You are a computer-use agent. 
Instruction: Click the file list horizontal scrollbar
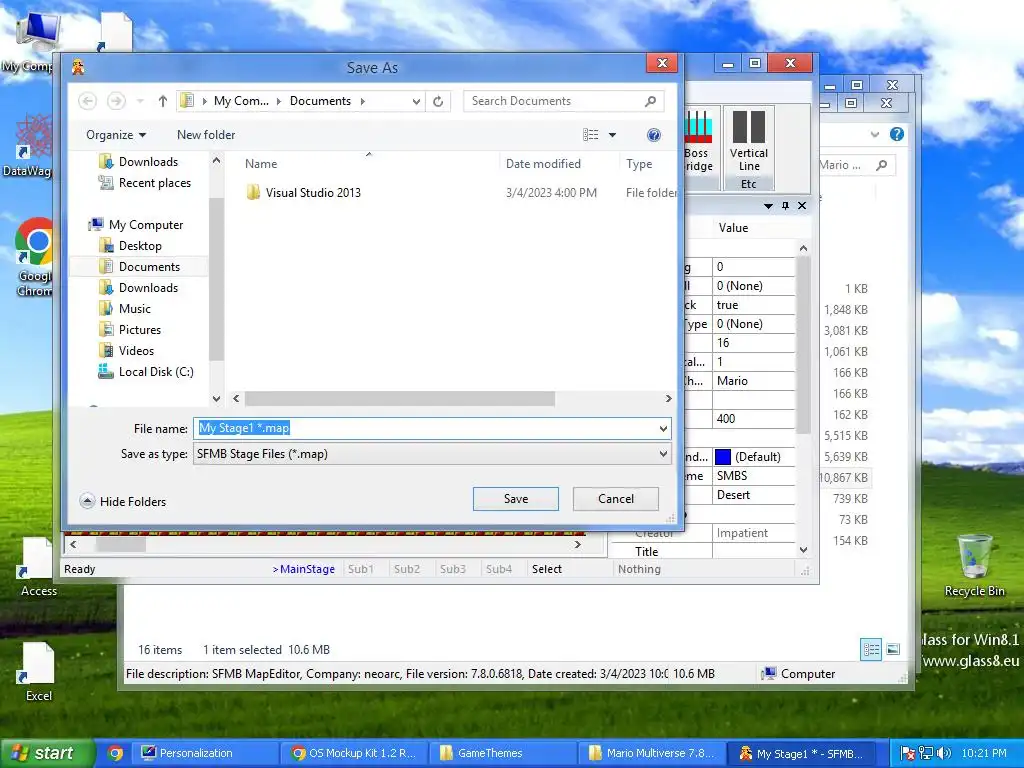(400, 398)
